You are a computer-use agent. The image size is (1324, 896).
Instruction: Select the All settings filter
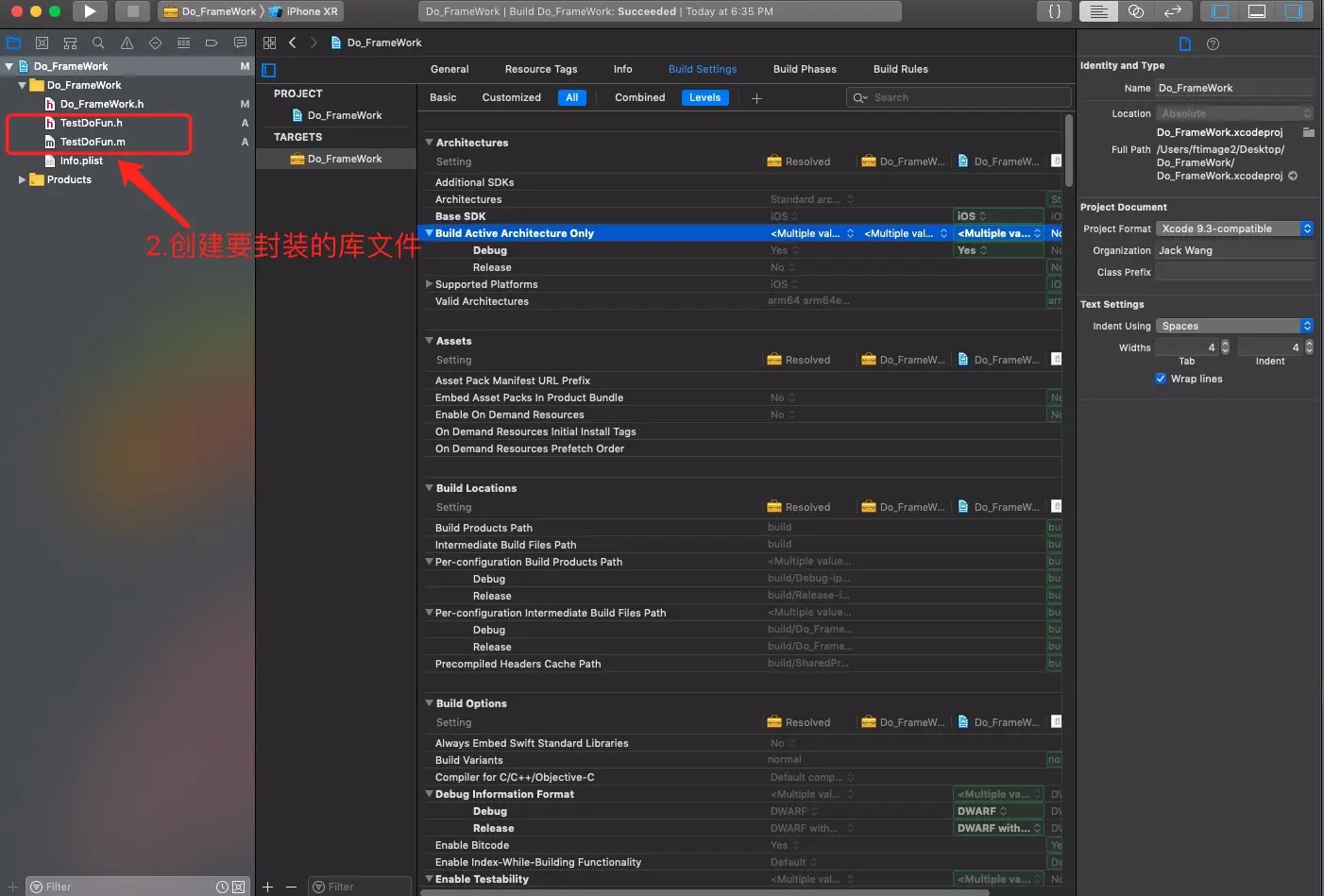point(572,97)
